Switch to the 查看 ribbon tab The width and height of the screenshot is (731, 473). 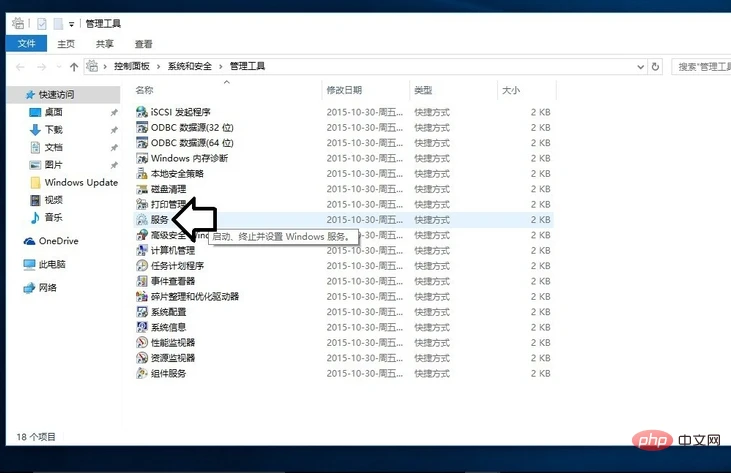tap(143, 44)
